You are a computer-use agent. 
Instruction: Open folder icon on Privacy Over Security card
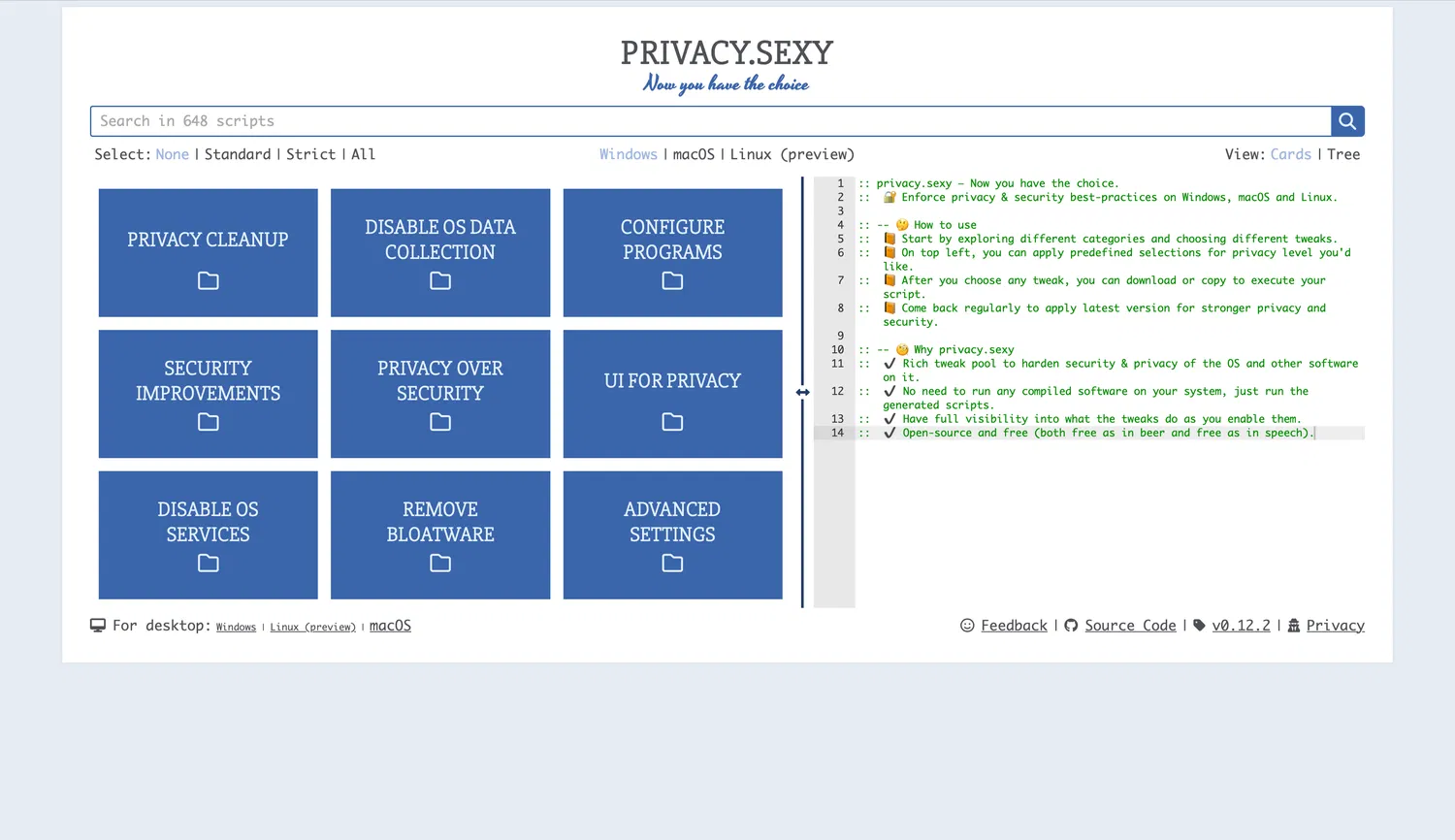point(440,422)
